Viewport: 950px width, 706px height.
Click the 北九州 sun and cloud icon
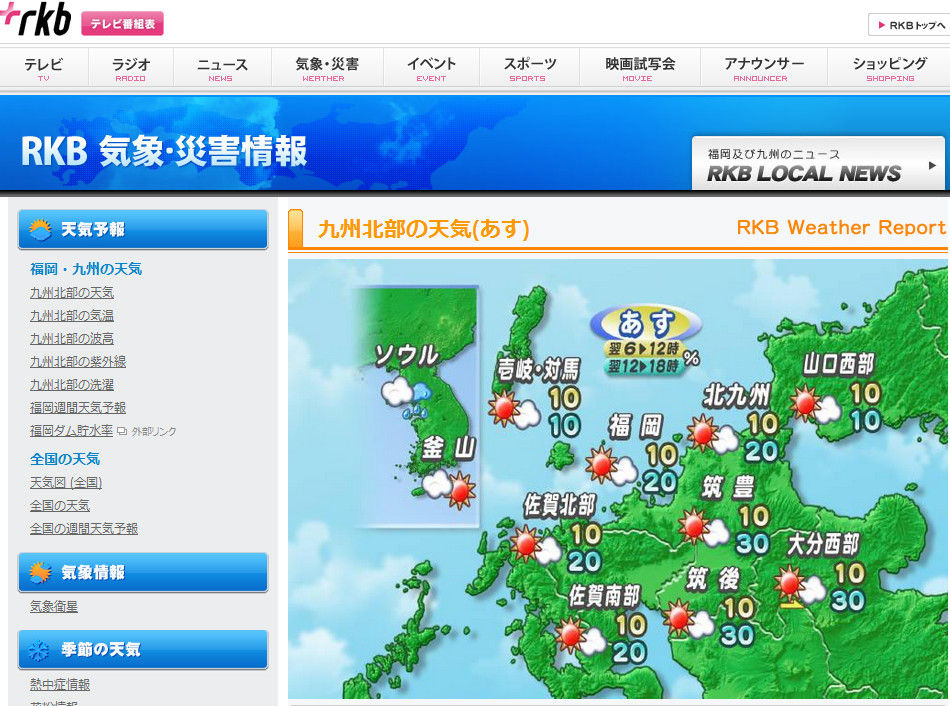(x=712, y=435)
